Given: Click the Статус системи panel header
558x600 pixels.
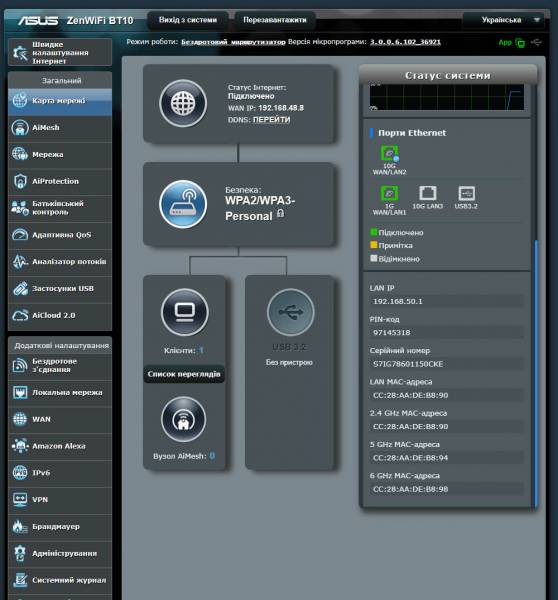Looking at the screenshot, I should tap(448, 75).
